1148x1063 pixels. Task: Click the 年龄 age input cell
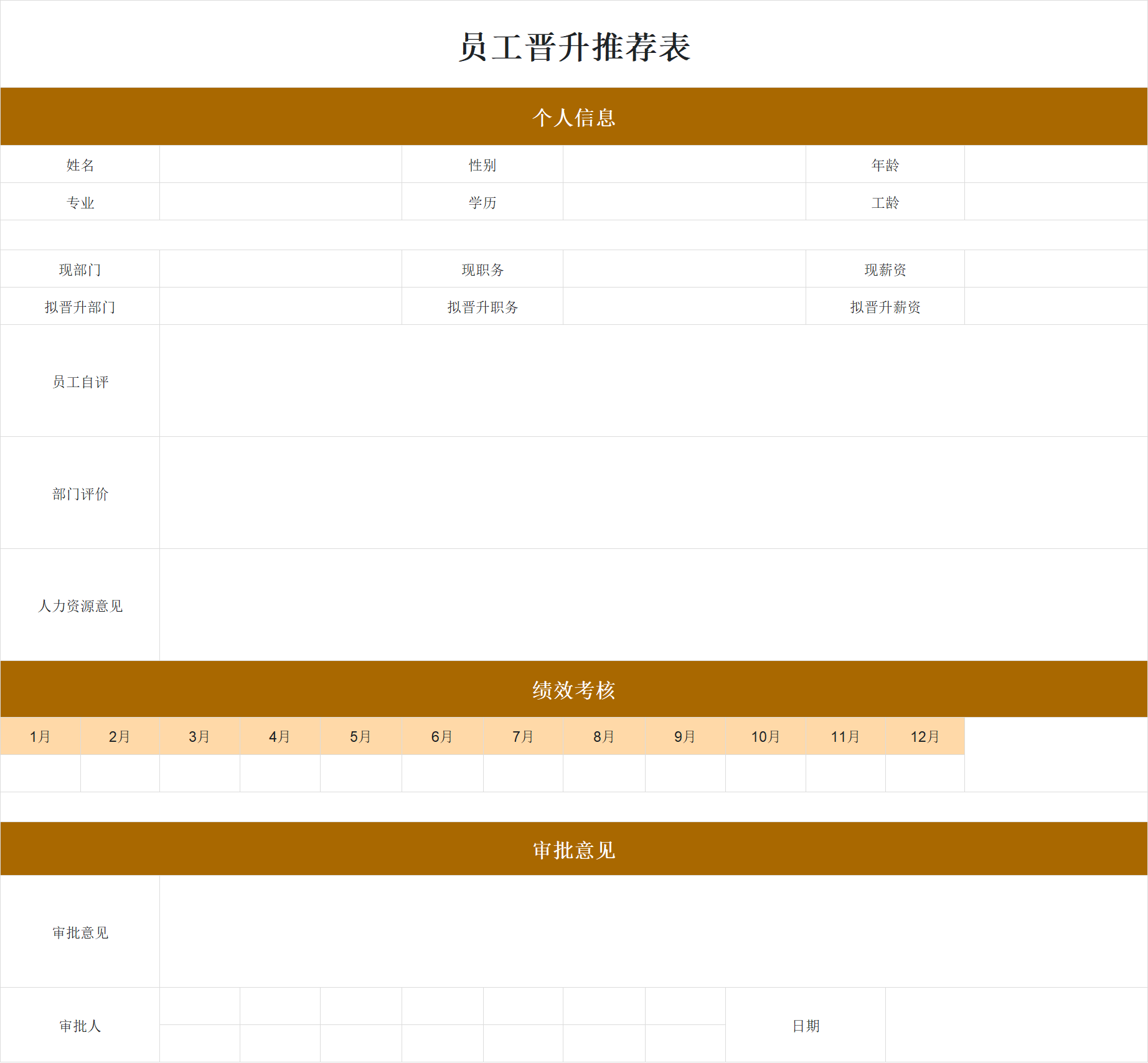coord(1055,164)
